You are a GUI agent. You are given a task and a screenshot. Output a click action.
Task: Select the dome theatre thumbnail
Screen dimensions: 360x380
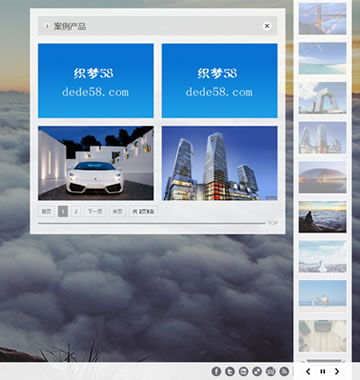[322, 177]
